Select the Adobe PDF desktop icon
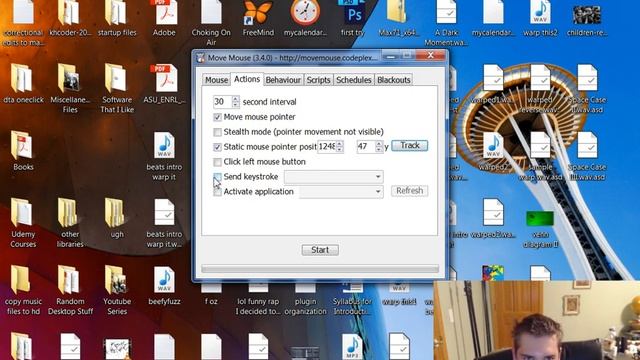 tap(164, 18)
